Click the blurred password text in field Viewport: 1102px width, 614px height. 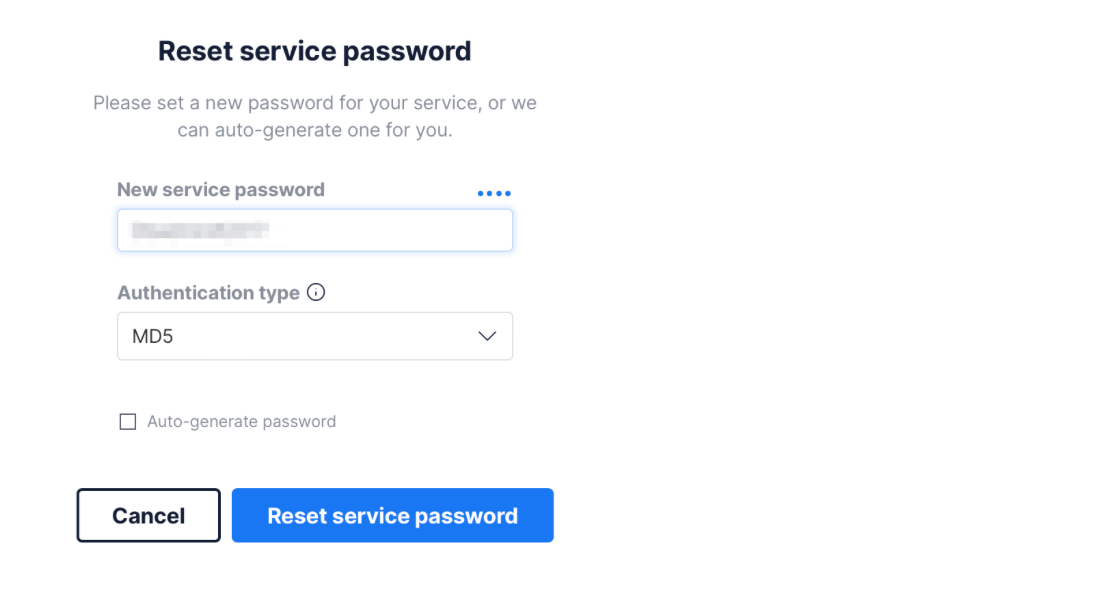200,231
